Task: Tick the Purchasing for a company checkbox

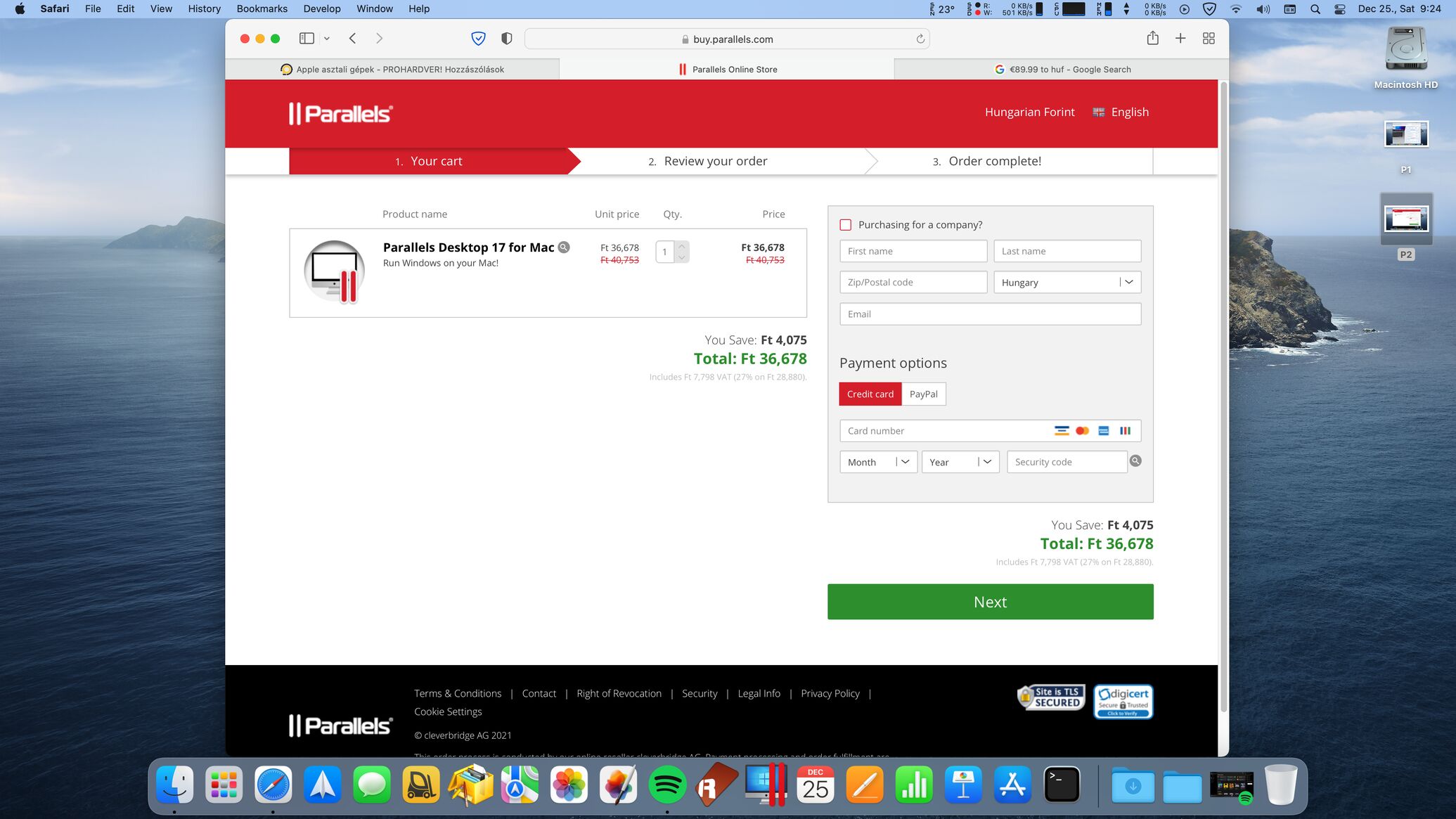Action: 846,225
